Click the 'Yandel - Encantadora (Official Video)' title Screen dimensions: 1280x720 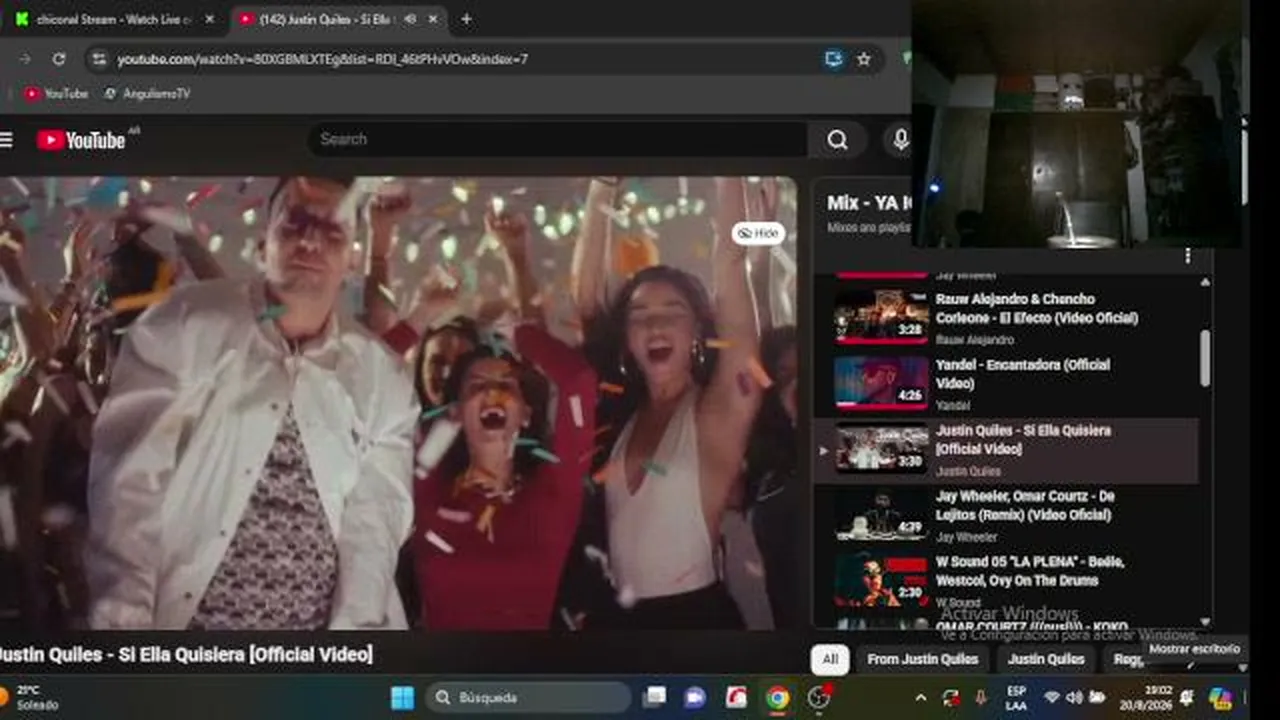(1023, 375)
